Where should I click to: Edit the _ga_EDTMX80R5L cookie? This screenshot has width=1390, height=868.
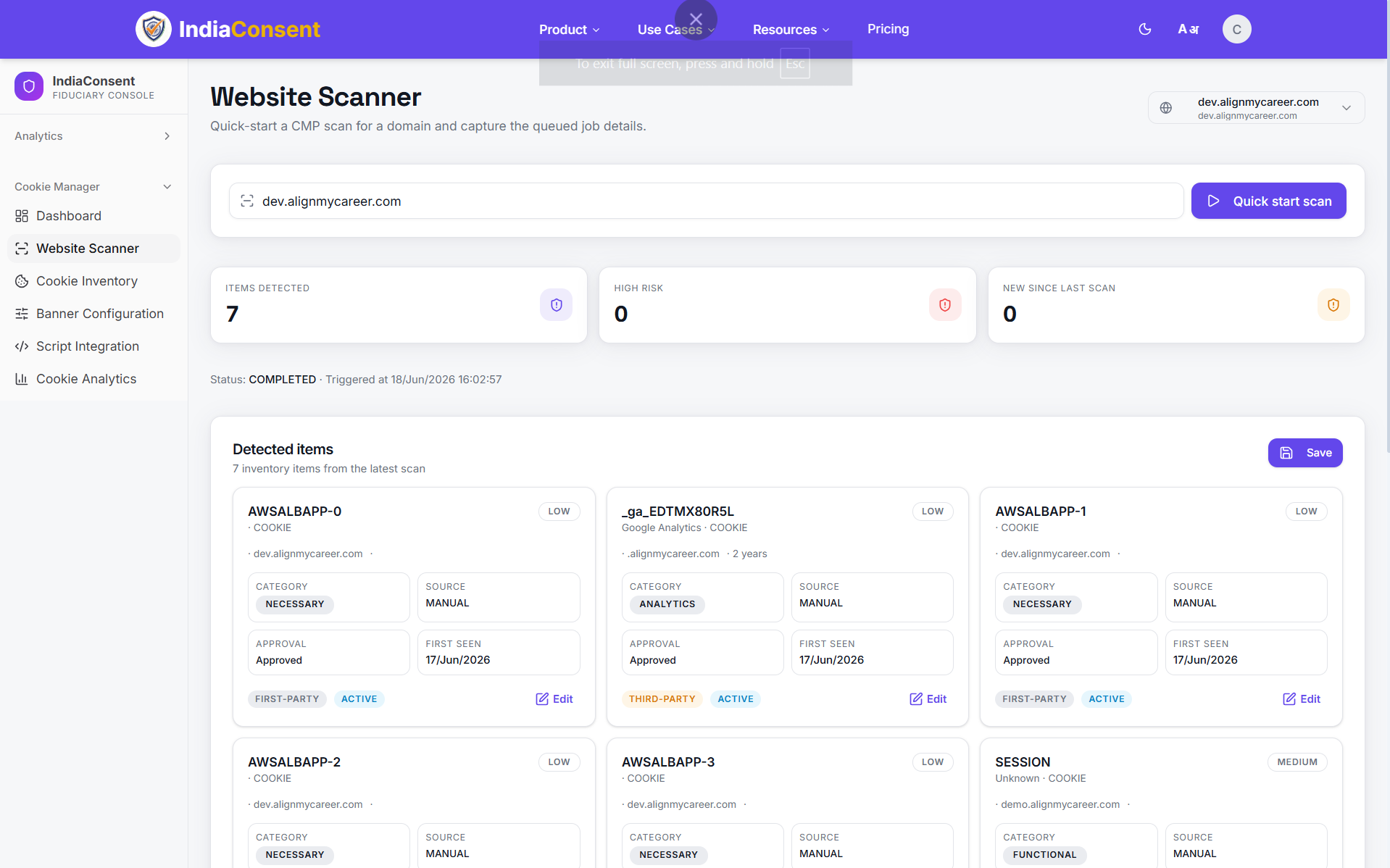pyautogui.click(x=928, y=699)
